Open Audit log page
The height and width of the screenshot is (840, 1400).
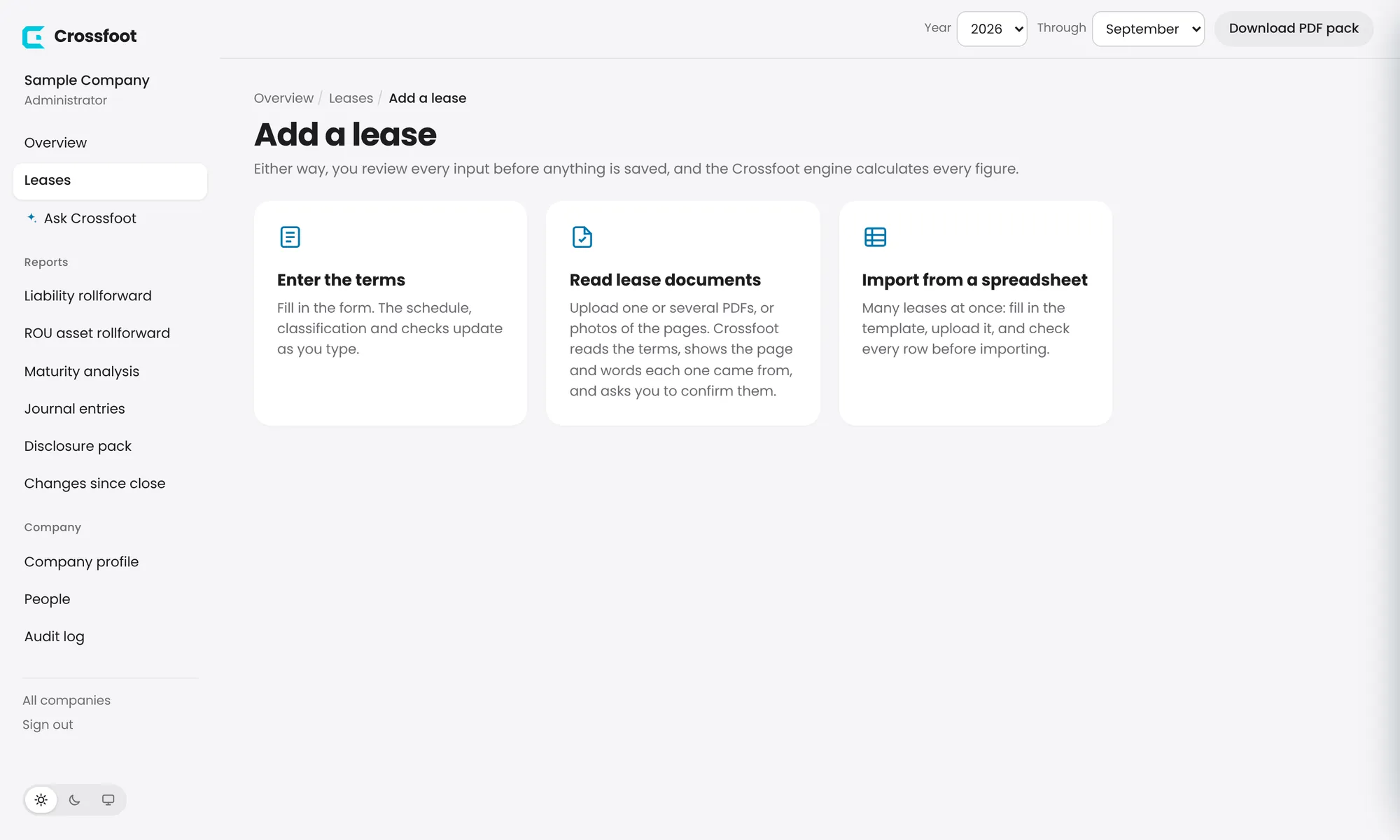[110, 636]
